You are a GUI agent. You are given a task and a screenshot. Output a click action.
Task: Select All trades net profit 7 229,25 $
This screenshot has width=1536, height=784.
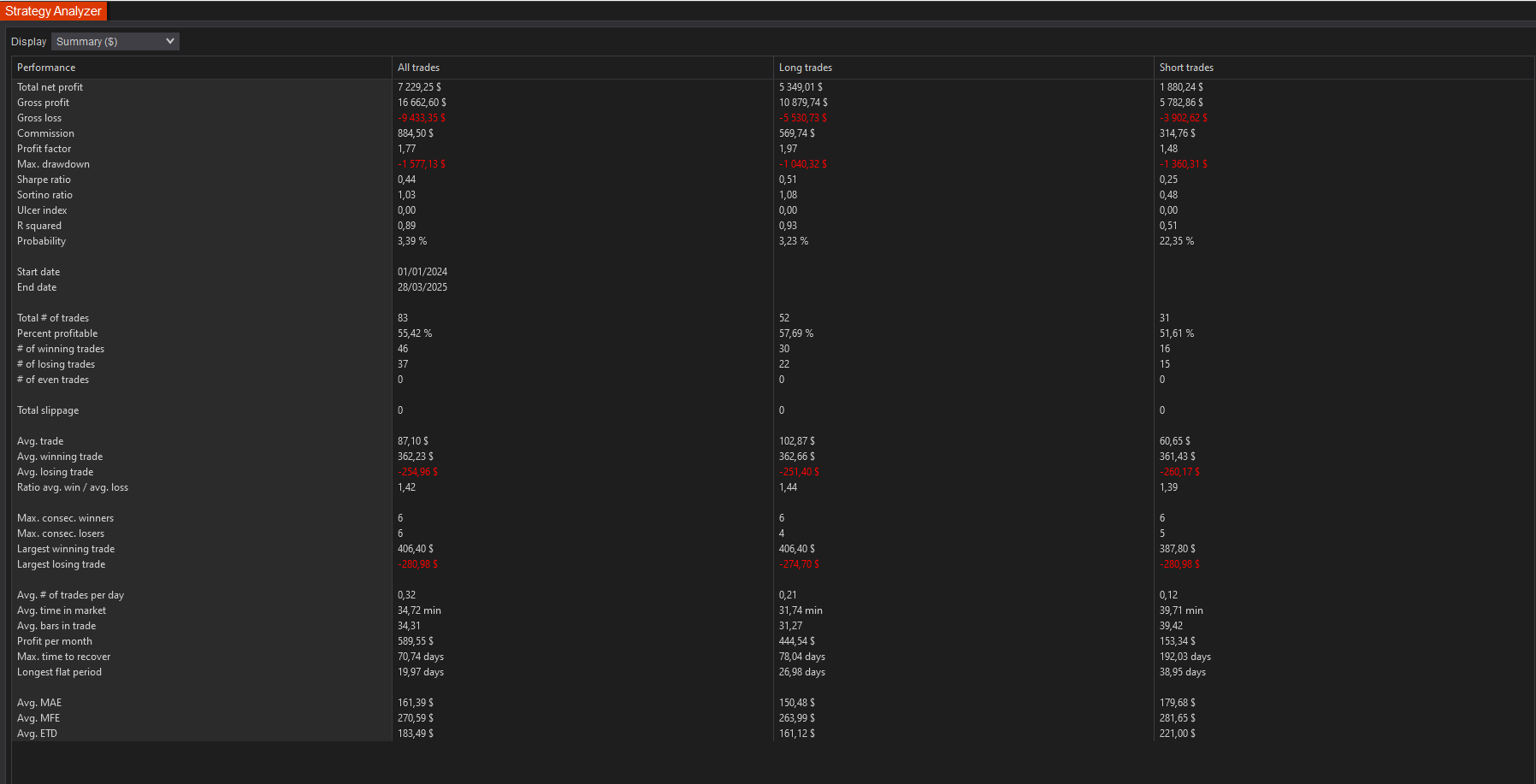419,87
